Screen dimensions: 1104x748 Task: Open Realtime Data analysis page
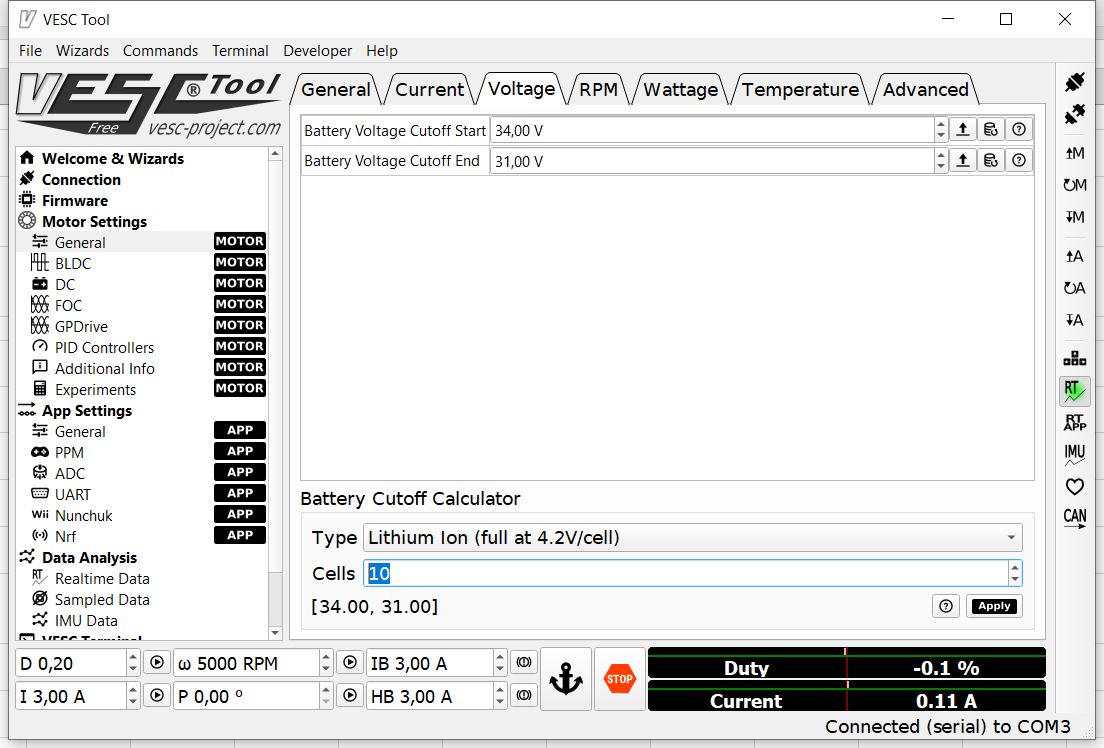(102, 579)
